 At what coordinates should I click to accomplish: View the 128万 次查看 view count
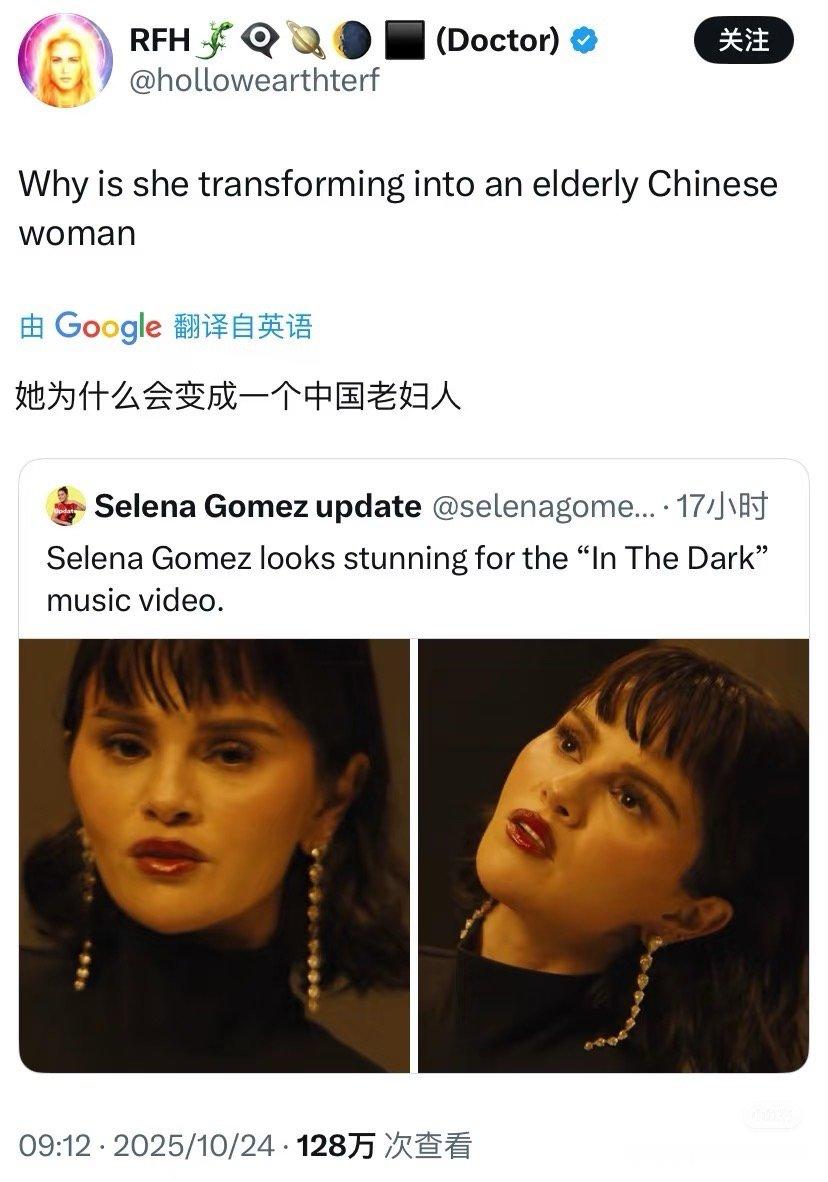(x=385, y=1146)
